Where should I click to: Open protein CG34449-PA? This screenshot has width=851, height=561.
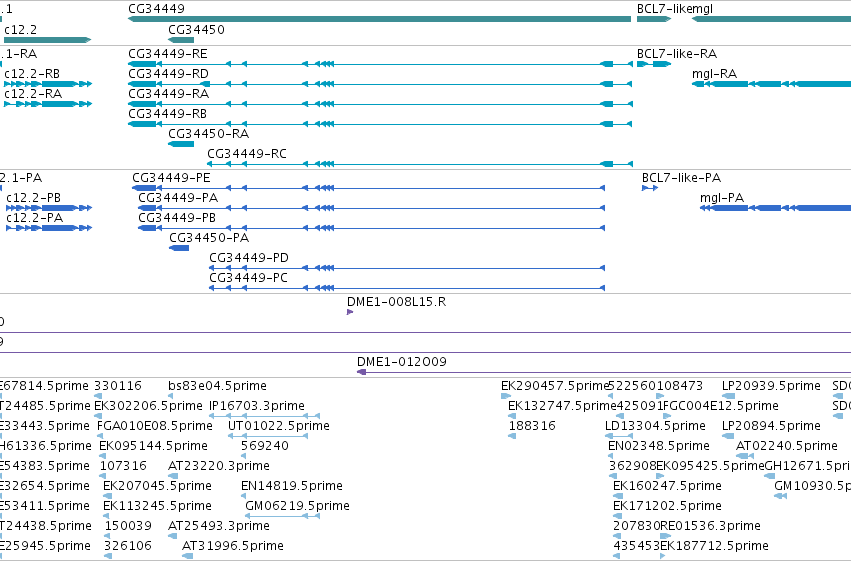tap(372, 208)
